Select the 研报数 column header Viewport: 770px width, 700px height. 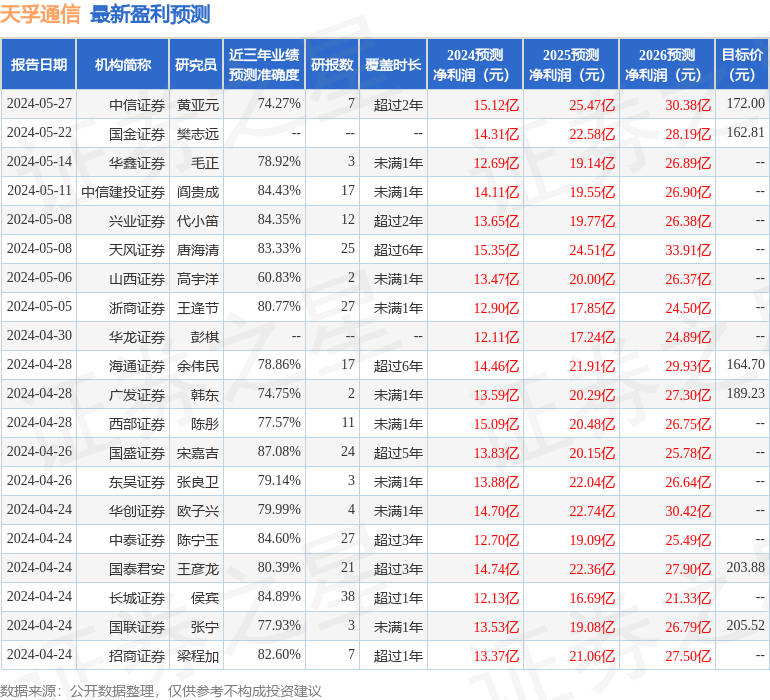point(332,64)
